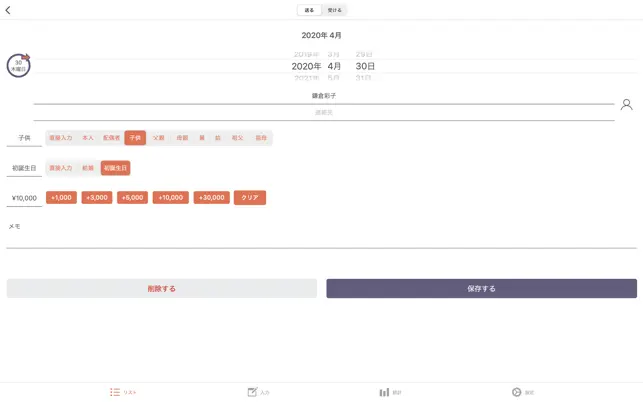The height and width of the screenshot is (402, 643).
Task: Switch to the 送る segment
Action: pos(309,10)
